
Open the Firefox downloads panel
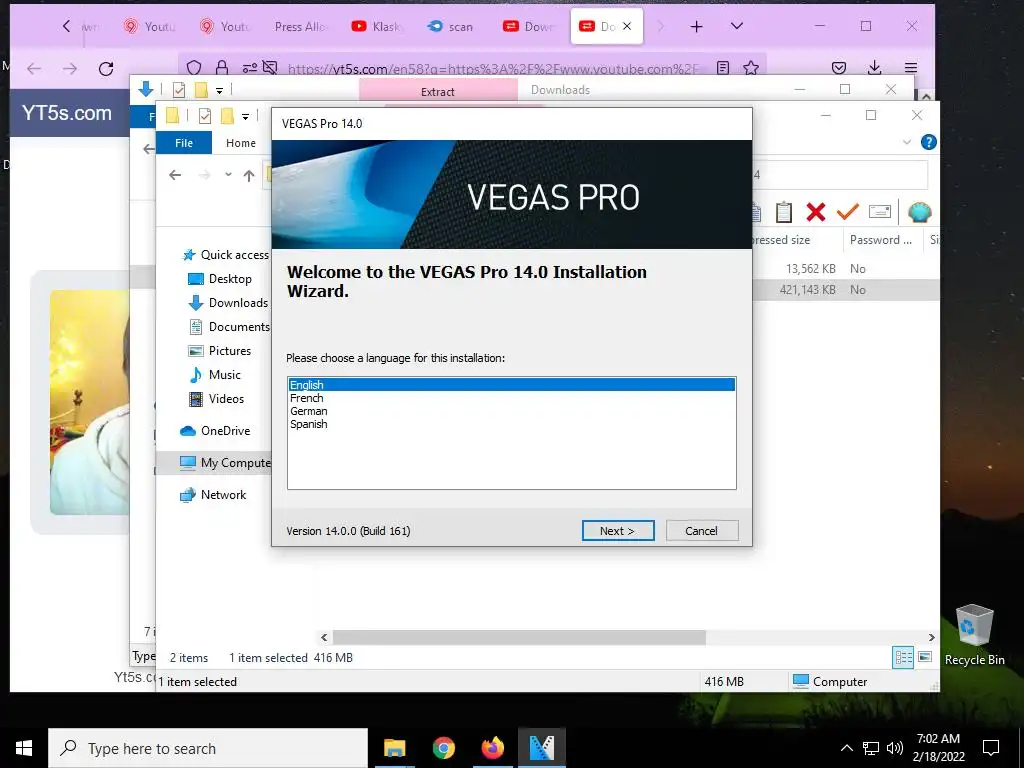click(874, 68)
